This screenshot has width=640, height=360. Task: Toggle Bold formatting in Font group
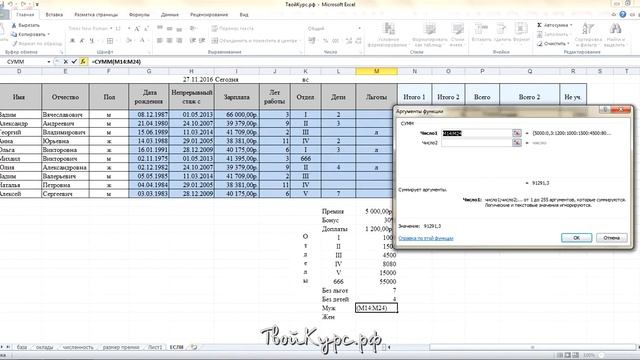pyautogui.click(x=72, y=40)
